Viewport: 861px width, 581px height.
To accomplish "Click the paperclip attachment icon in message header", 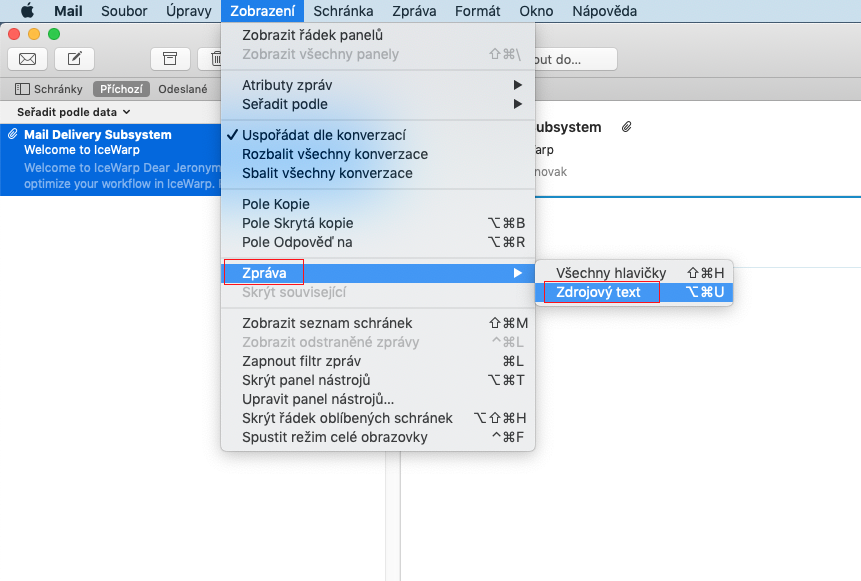I will coord(626,128).
